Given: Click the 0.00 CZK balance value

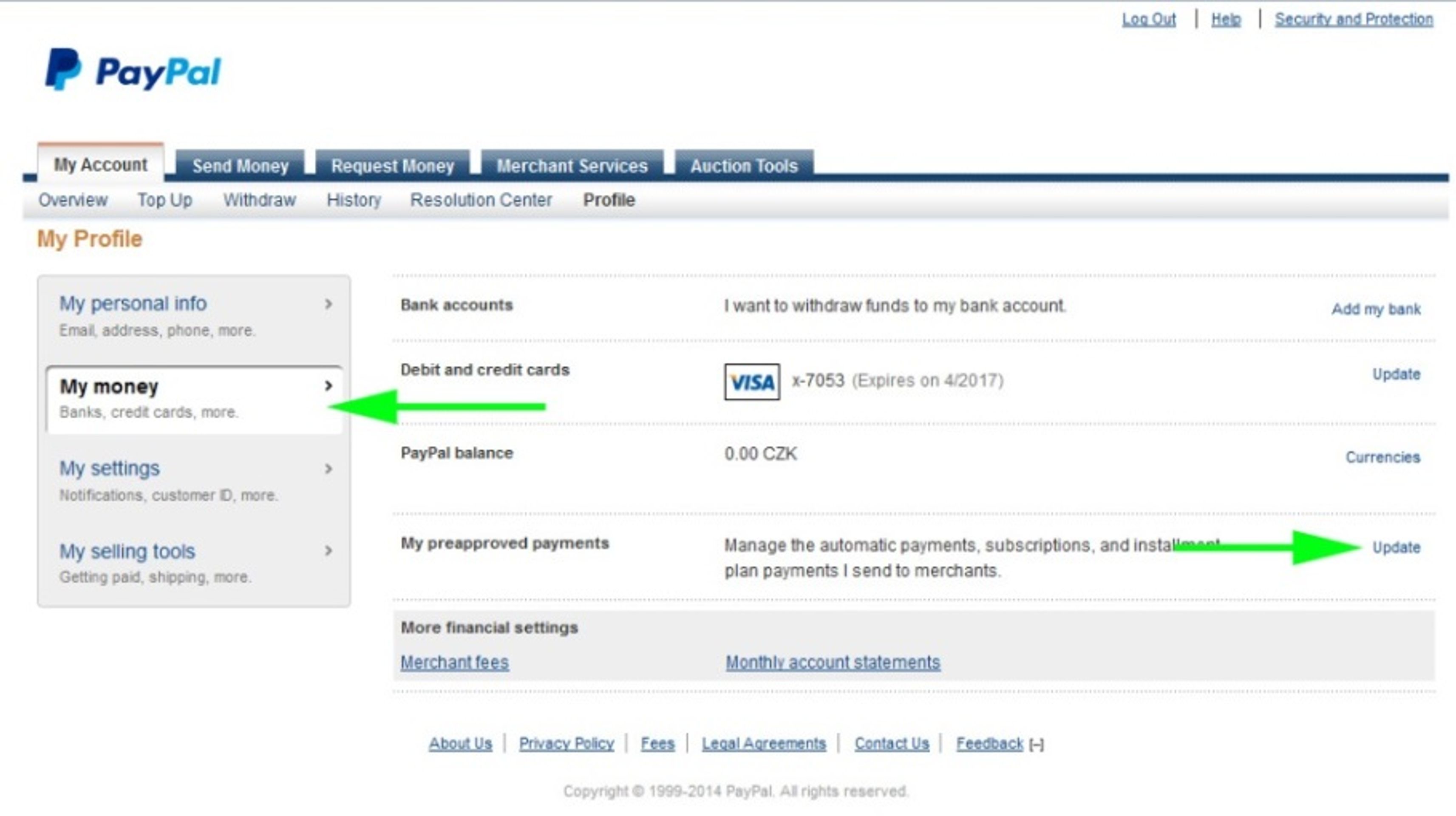Looking at the screenshot, I should (x=761, y=454).
